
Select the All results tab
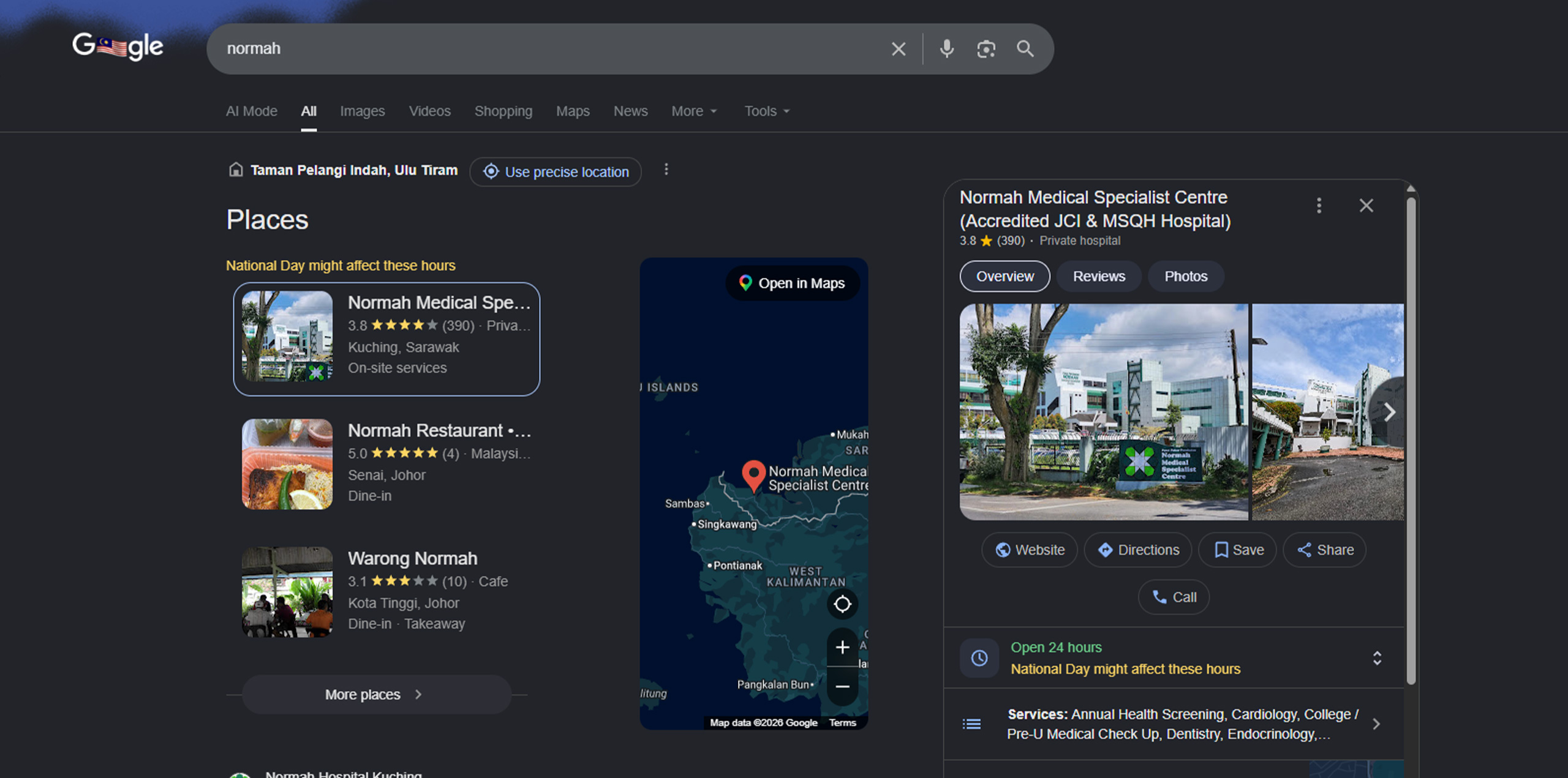(309, 111)
